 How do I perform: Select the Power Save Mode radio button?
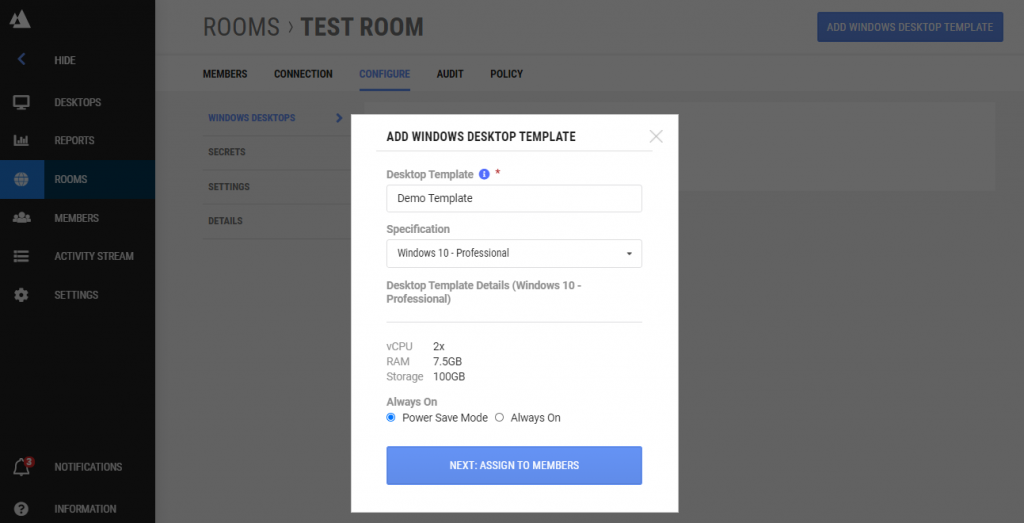[392, 417]
